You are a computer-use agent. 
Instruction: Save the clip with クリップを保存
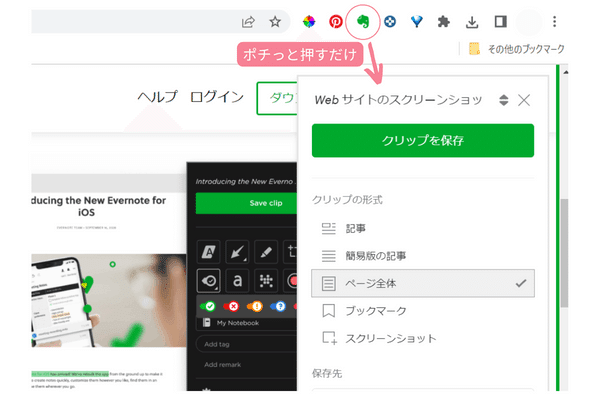[423, 140]
